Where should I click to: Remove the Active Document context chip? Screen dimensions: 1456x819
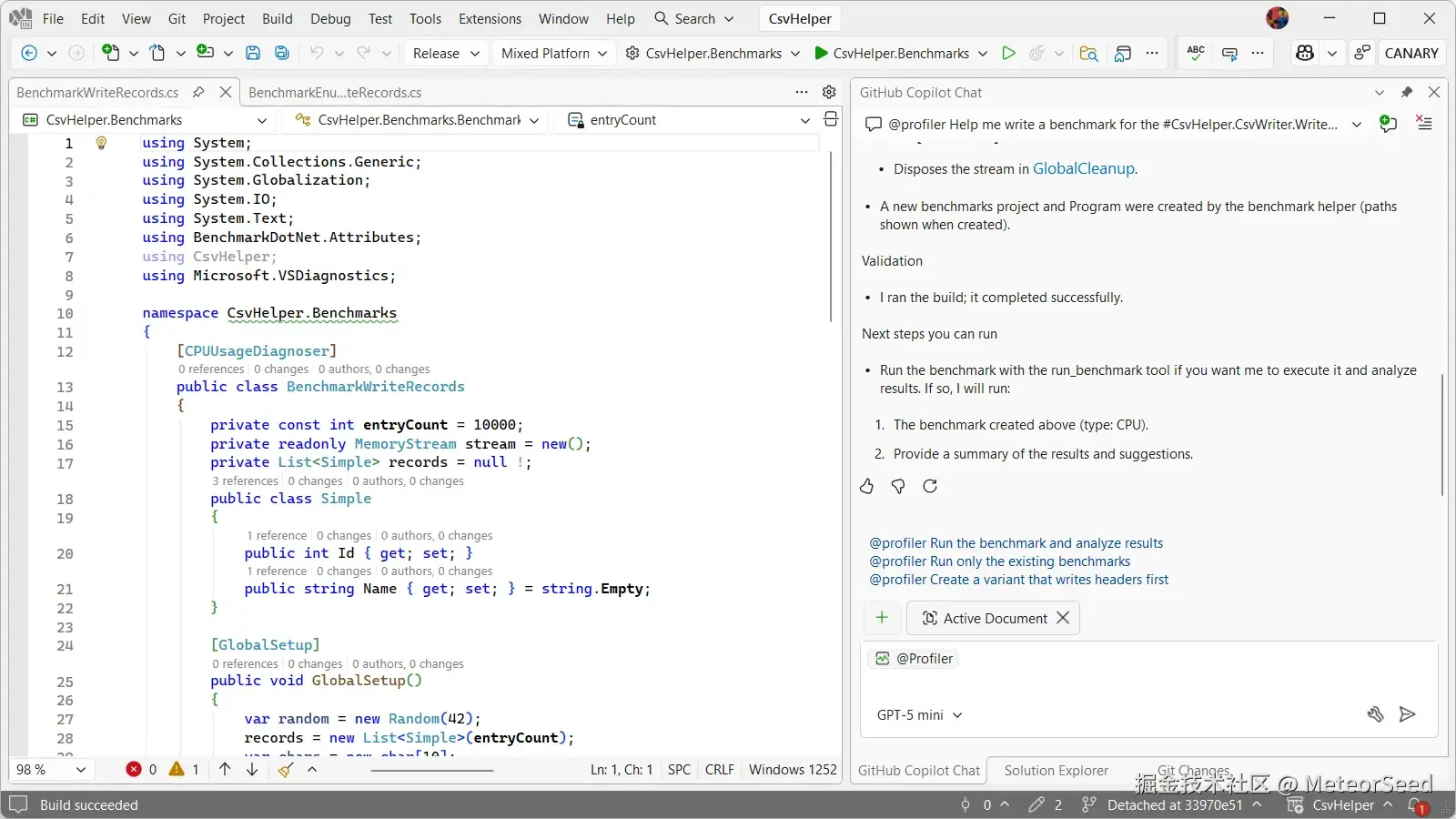click(x=1063, y=618)
